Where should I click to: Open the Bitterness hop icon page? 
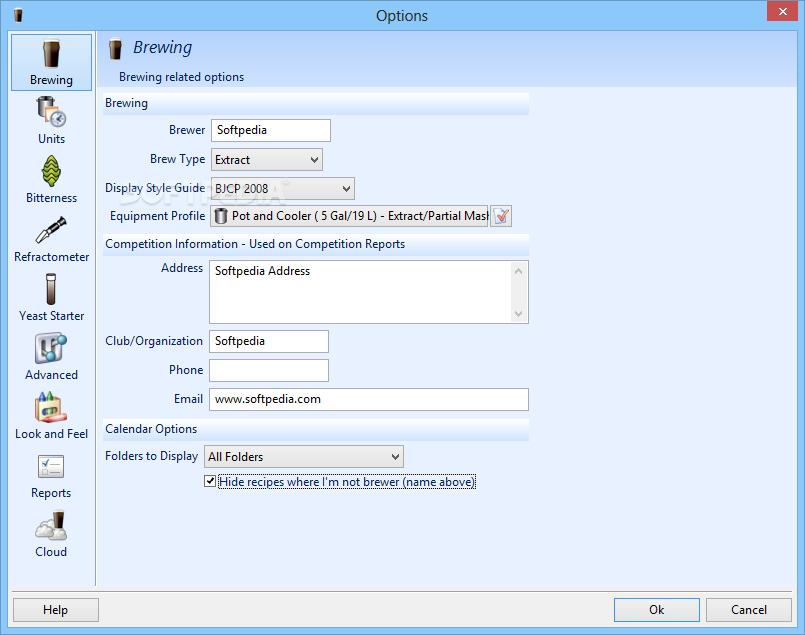[51, 171]
